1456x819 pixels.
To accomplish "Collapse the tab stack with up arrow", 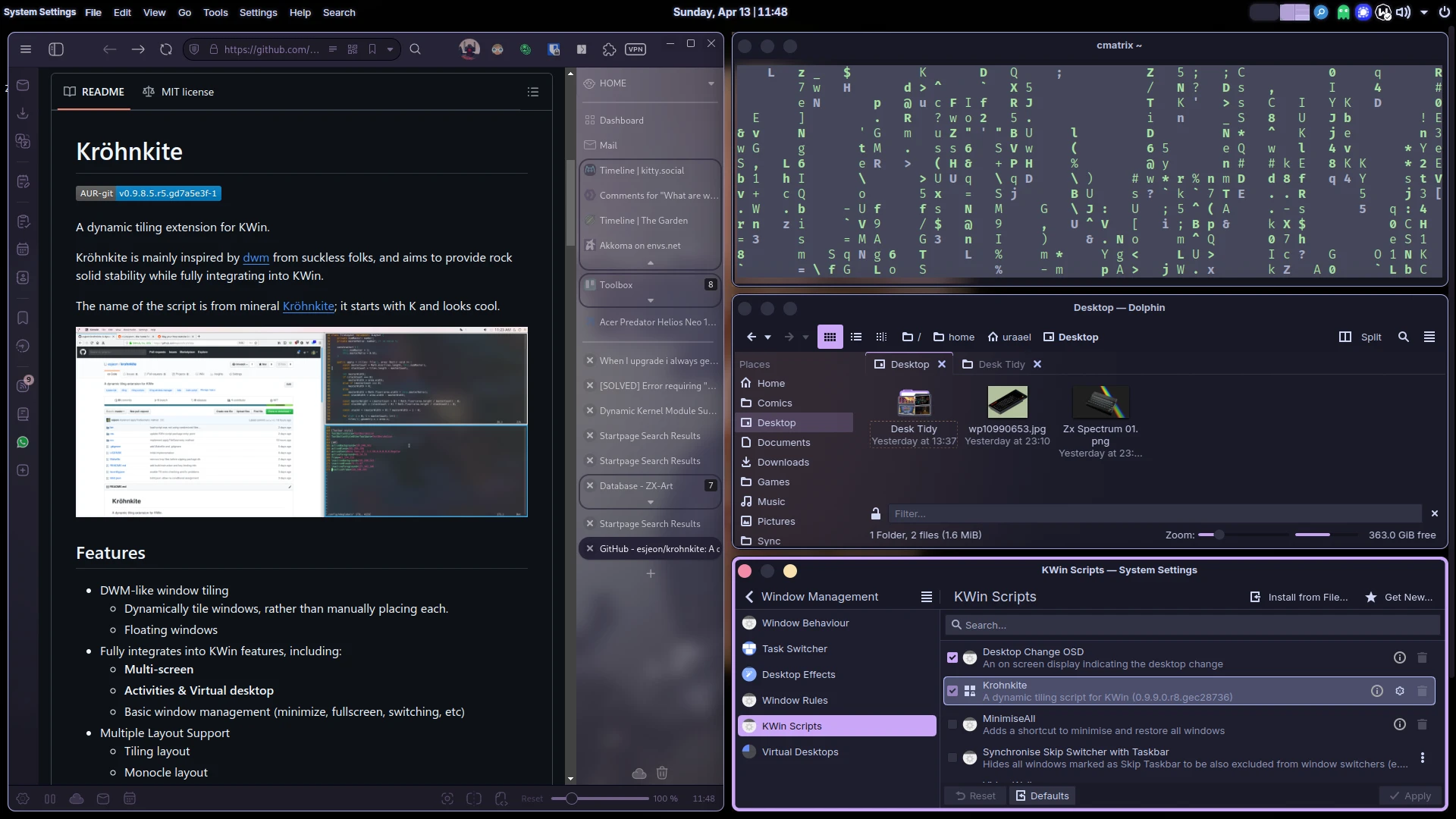I will pos(650,263).
